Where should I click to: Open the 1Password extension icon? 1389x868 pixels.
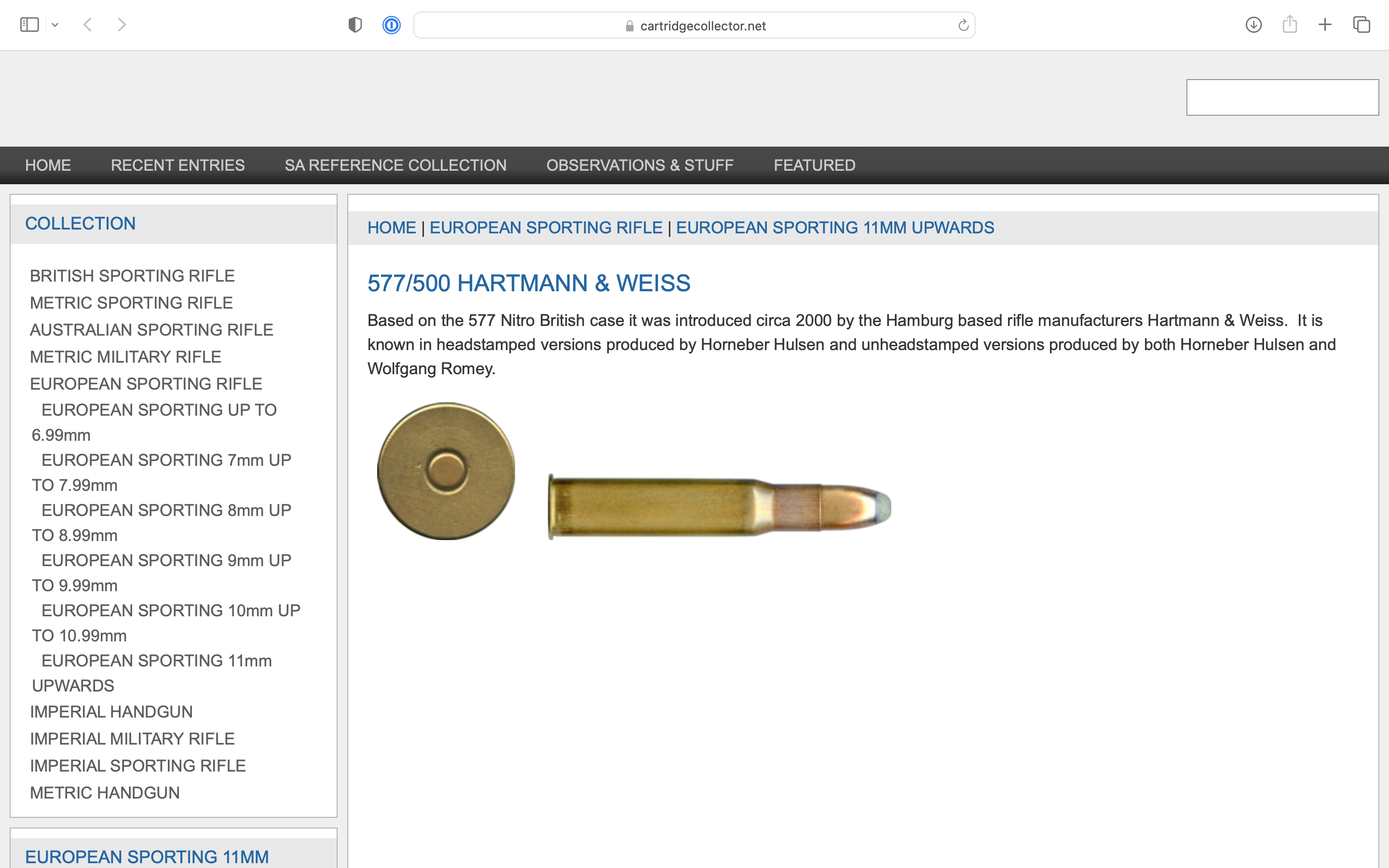coord(392,25)
